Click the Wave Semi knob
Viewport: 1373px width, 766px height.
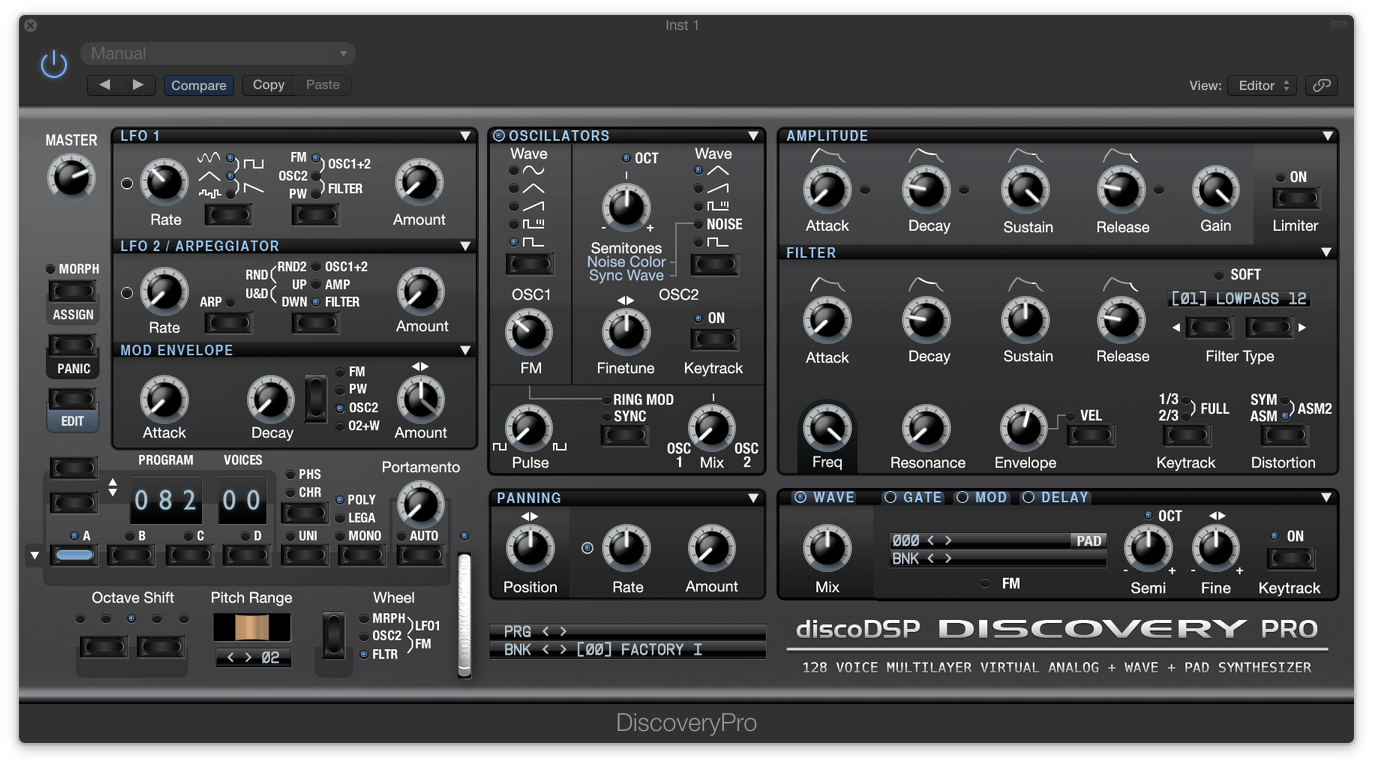(1148, 548)
